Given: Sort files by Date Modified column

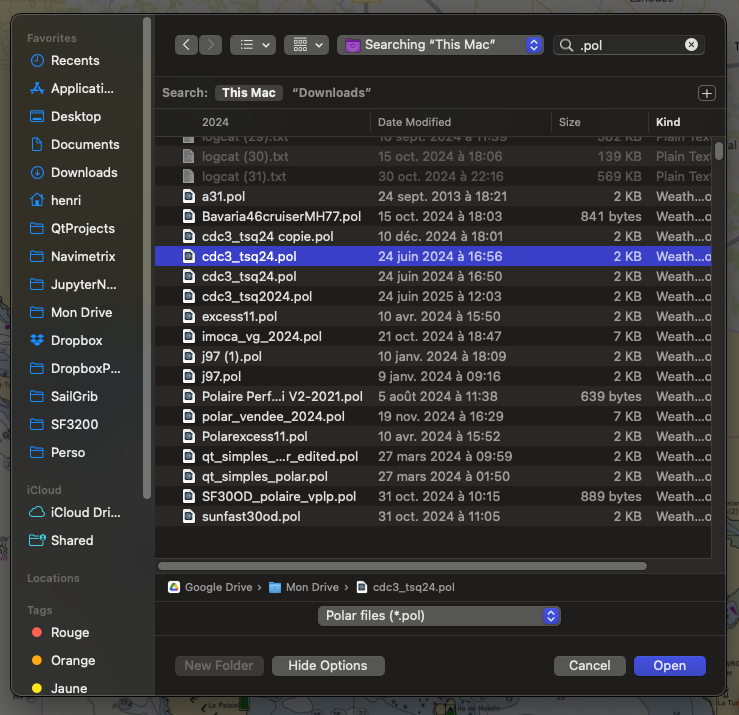Looking at the screenshot, I should pyautogui.click(x=414, y=122).
